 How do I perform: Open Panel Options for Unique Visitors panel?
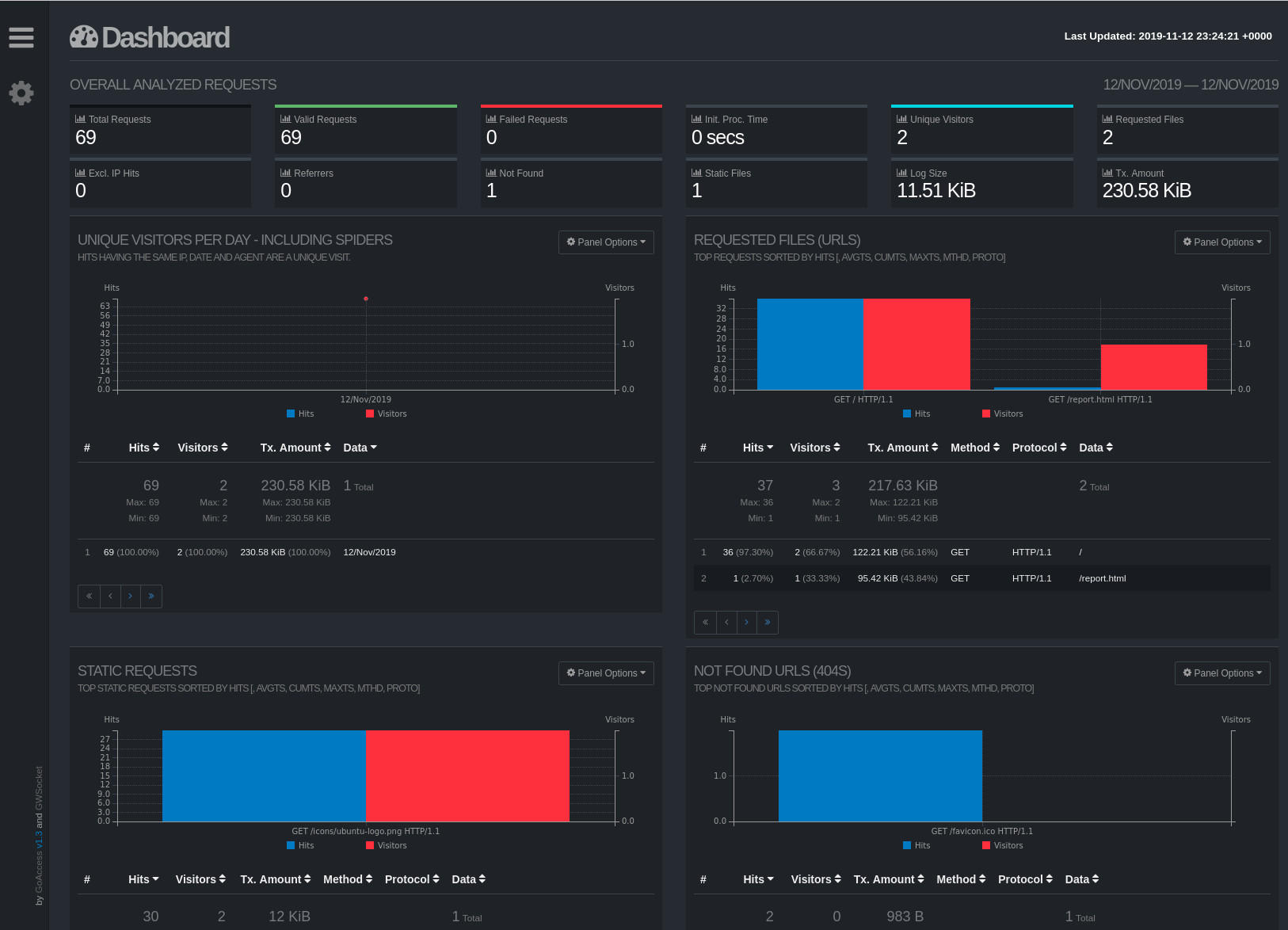pos(606,242)
